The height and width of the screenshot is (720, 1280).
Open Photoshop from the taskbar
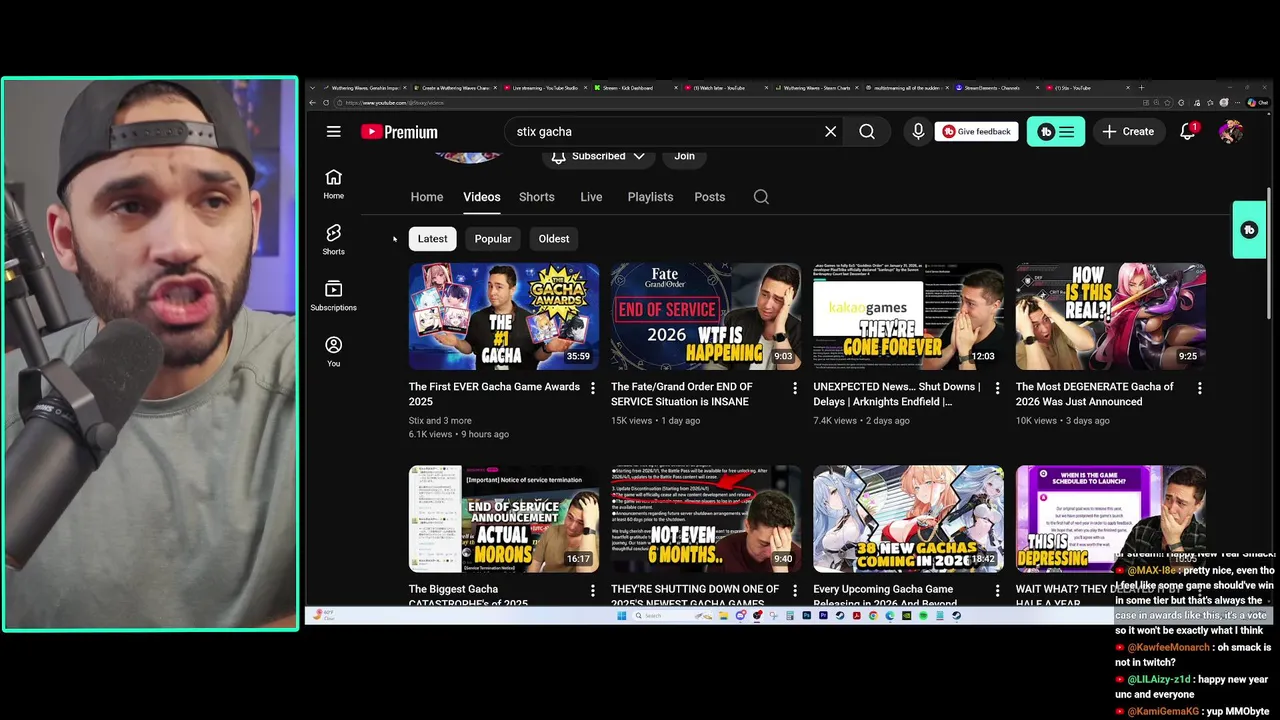click(x=806, y=616)
